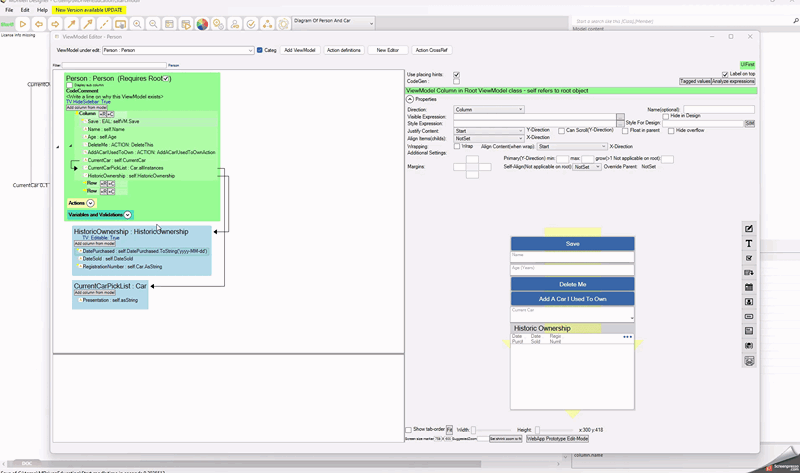
Task: Click the Name(optional) input field
Action: click(718, 109)
